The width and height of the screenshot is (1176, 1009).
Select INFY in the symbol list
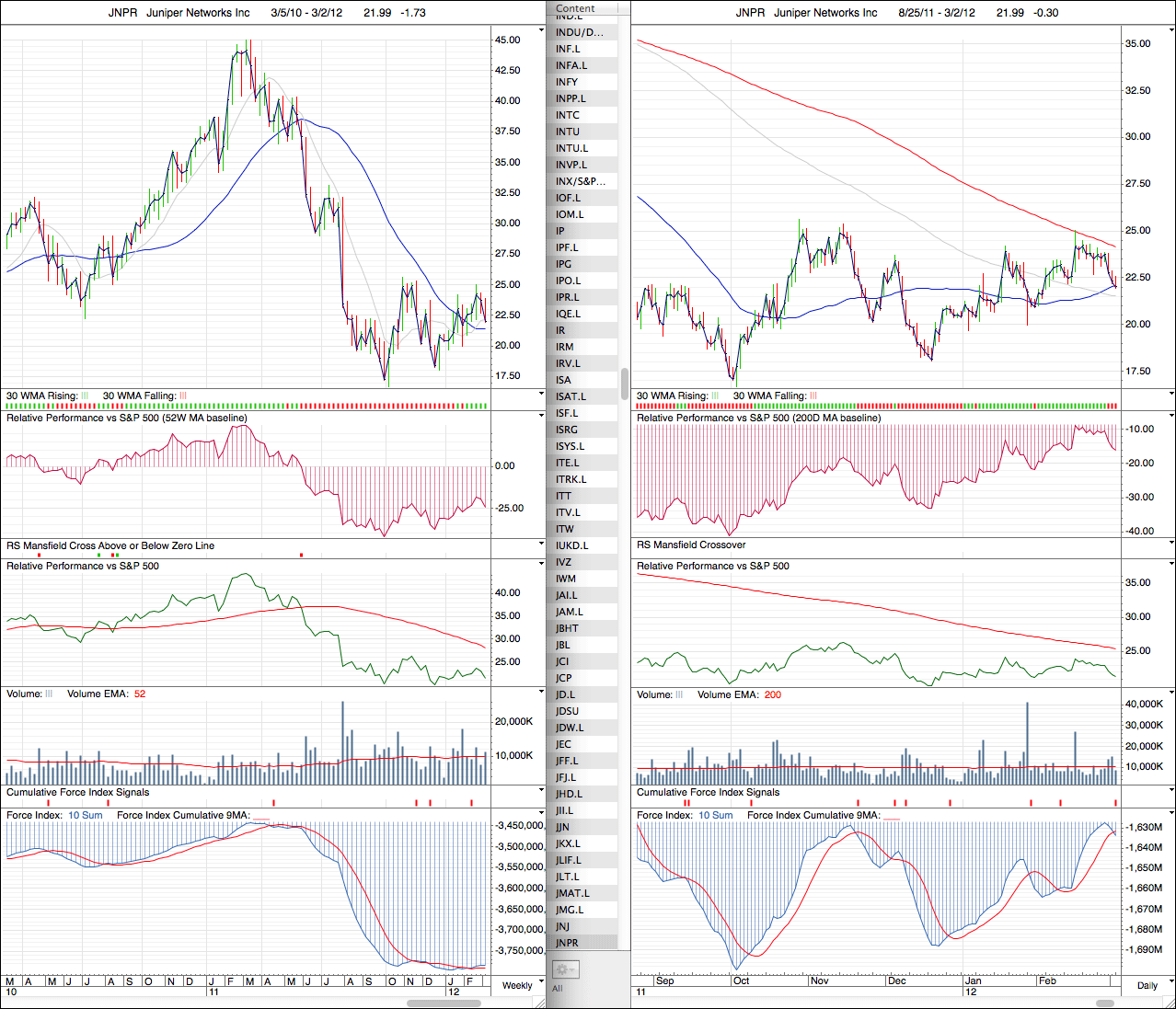[x=567, y=82]
